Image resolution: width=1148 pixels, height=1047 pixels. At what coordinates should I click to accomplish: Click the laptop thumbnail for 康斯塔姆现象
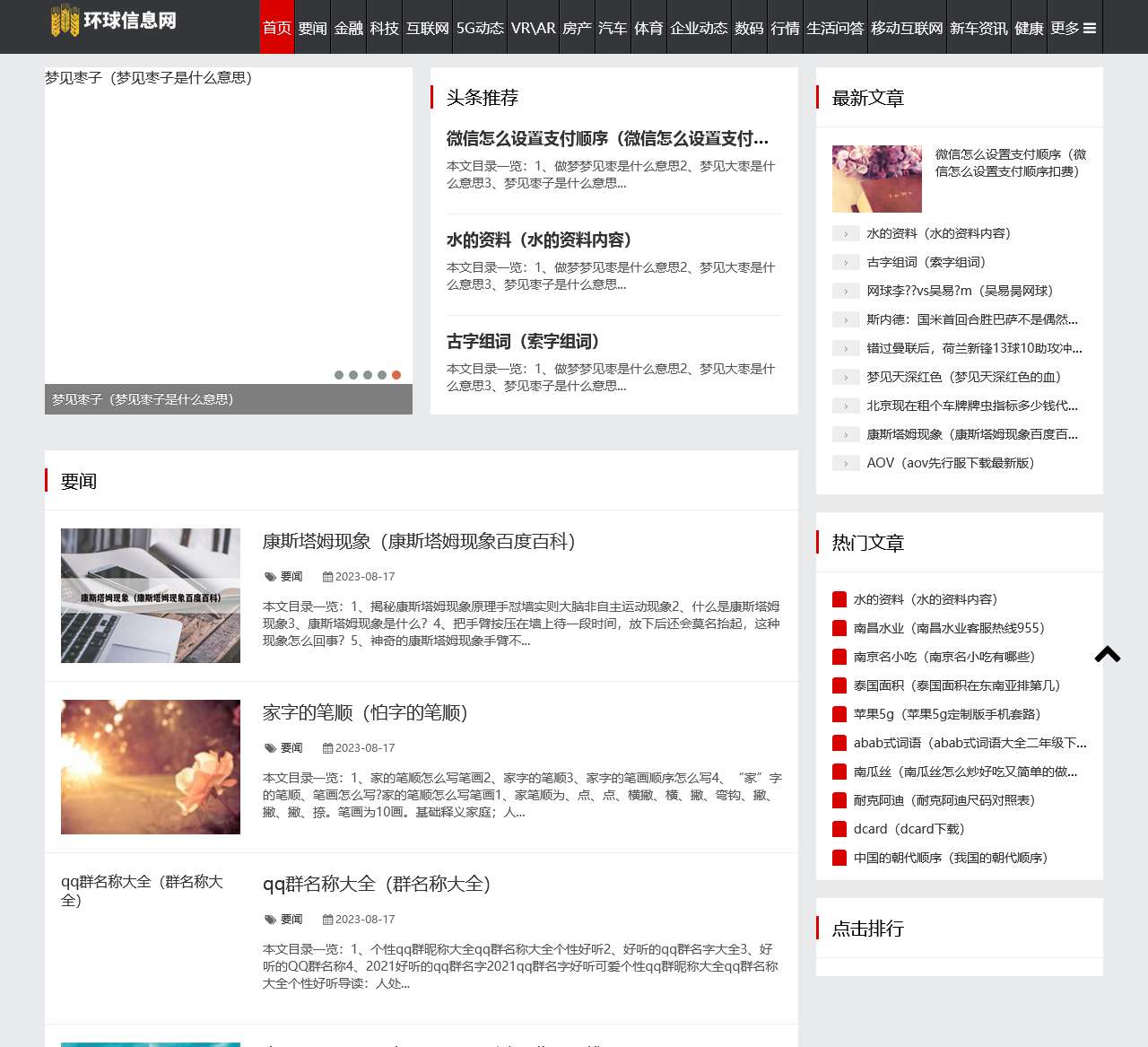click(x=151, y=596)
